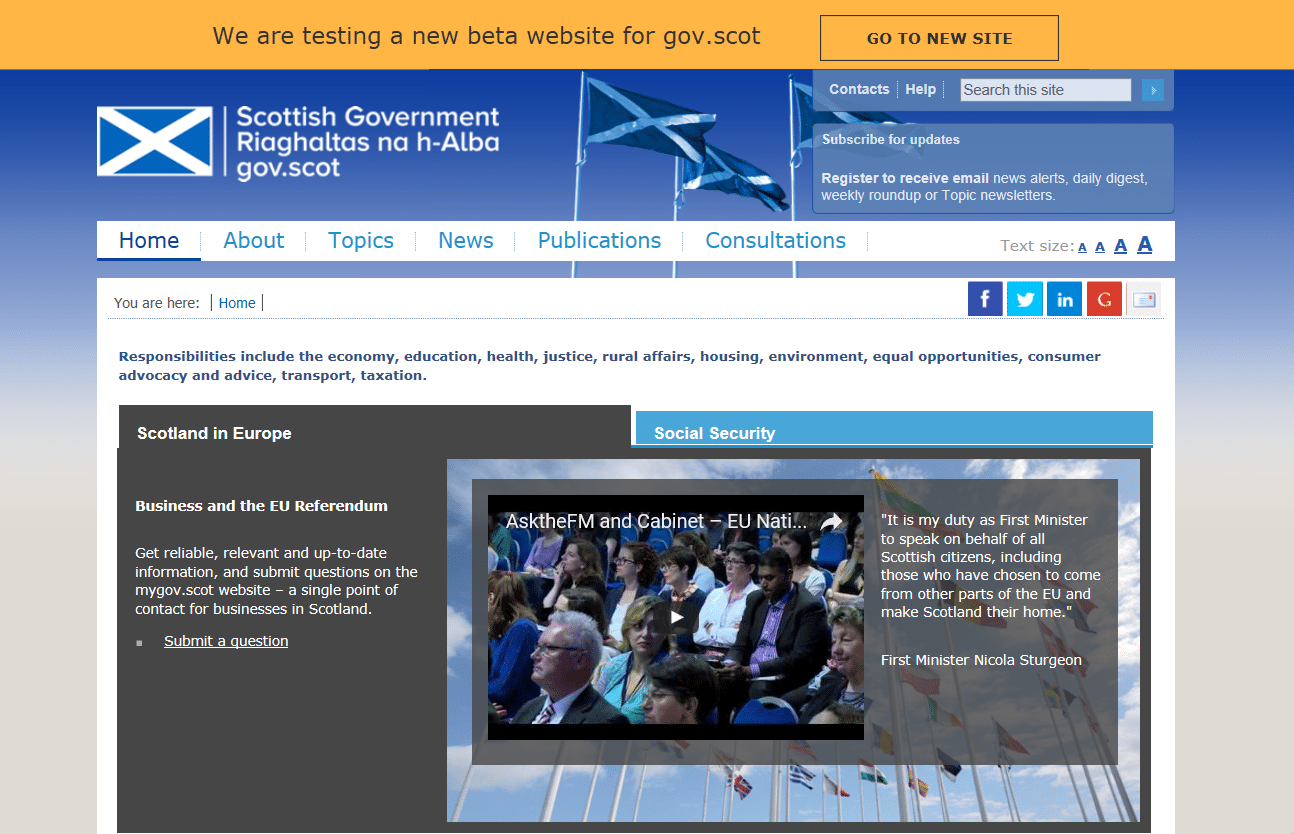Select second smallest text size A
Viewport: 1294px width, 834px height.
(x=1100, y=246)
